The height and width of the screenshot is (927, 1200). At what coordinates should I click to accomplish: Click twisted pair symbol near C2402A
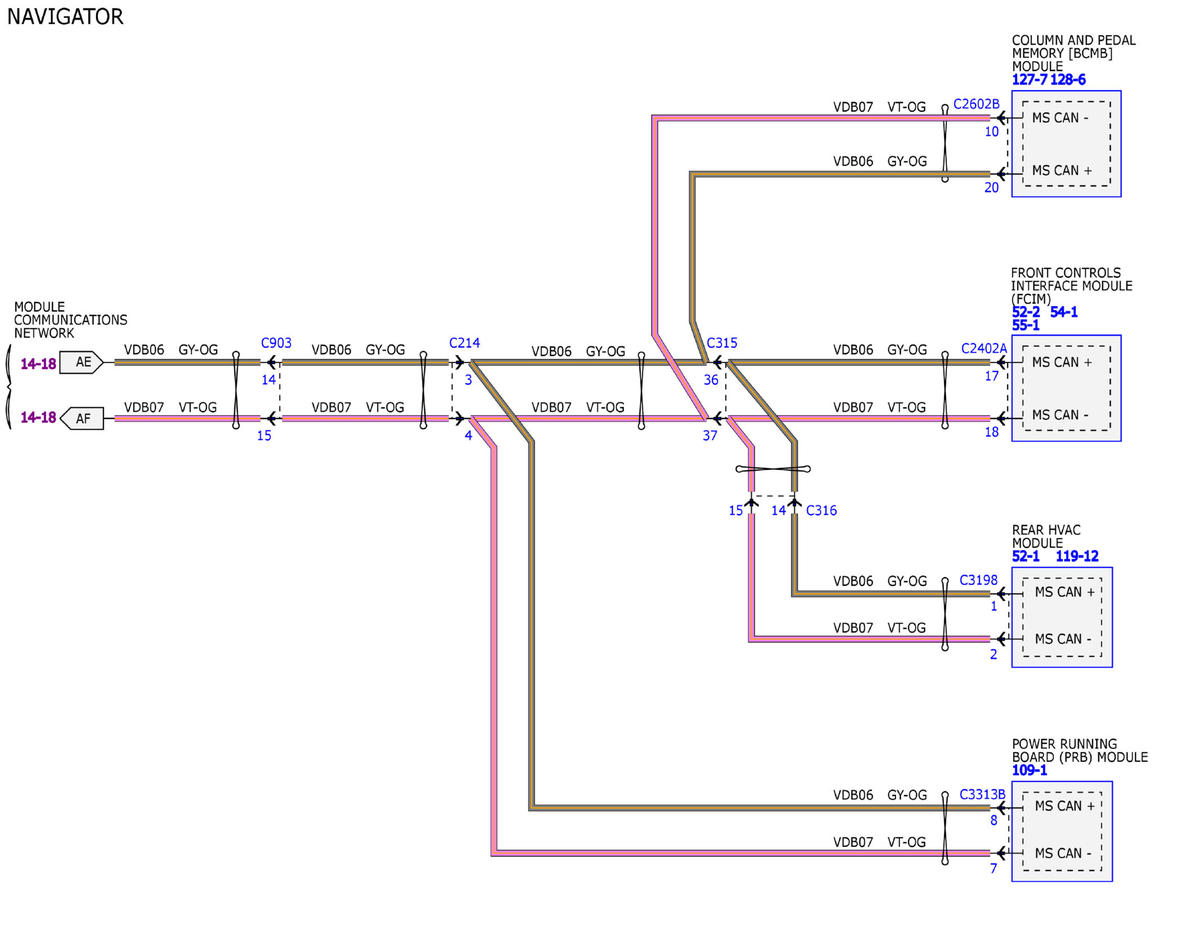945,390
